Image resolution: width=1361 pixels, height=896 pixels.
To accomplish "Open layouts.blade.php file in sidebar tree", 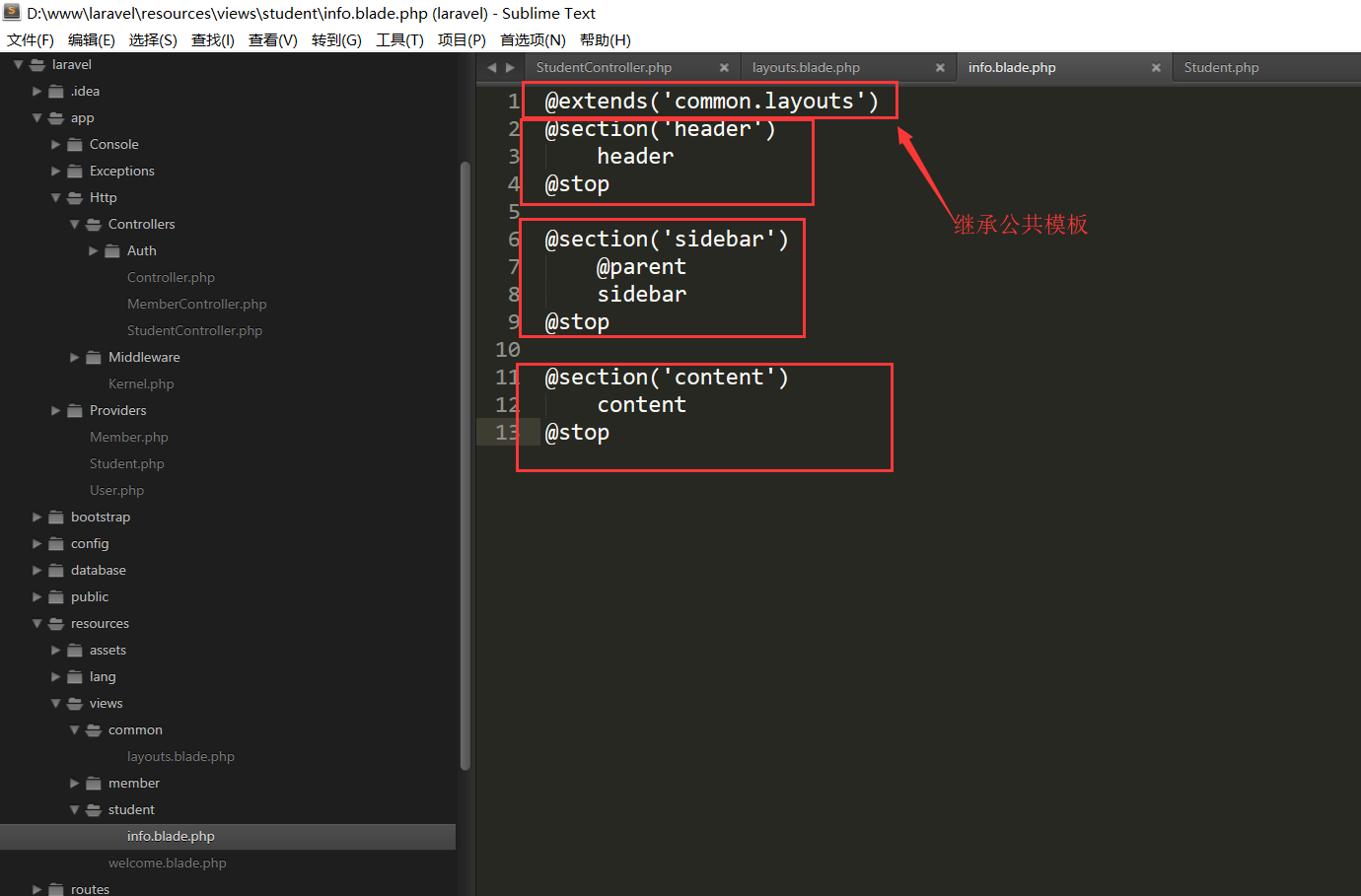I will tap(180, 757).
